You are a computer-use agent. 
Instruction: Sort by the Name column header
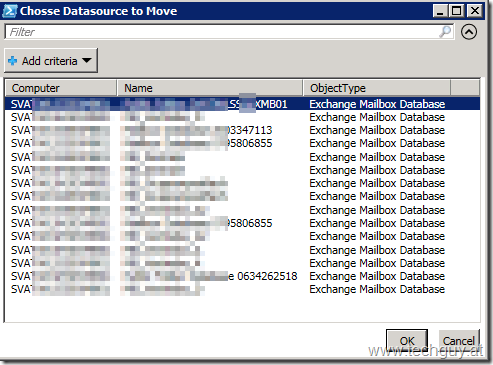pyautogui.click(x=210, y=88)
